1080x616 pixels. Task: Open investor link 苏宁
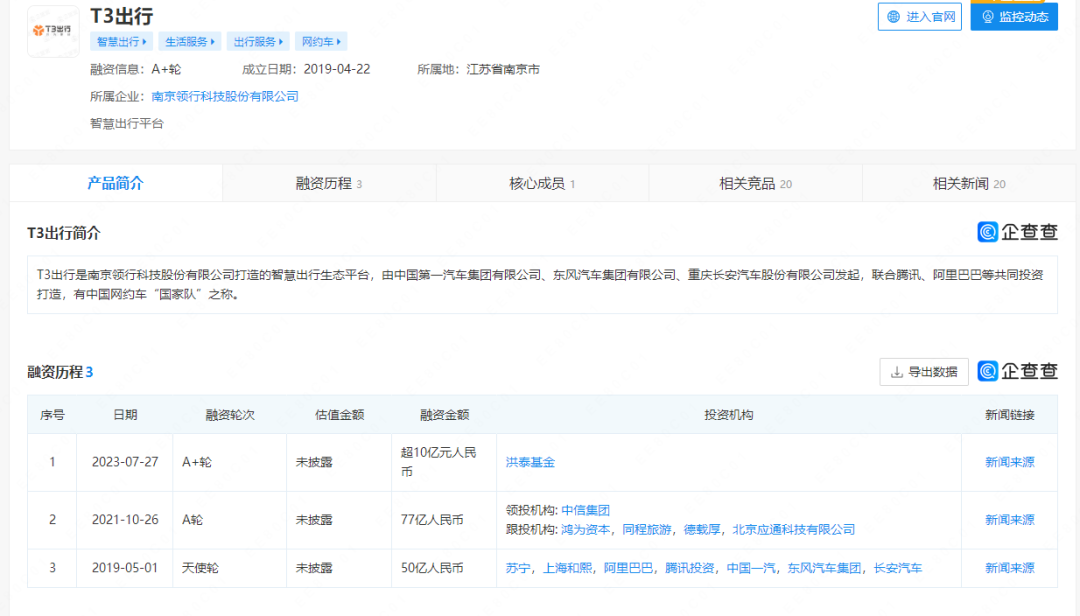coord(518,568)
